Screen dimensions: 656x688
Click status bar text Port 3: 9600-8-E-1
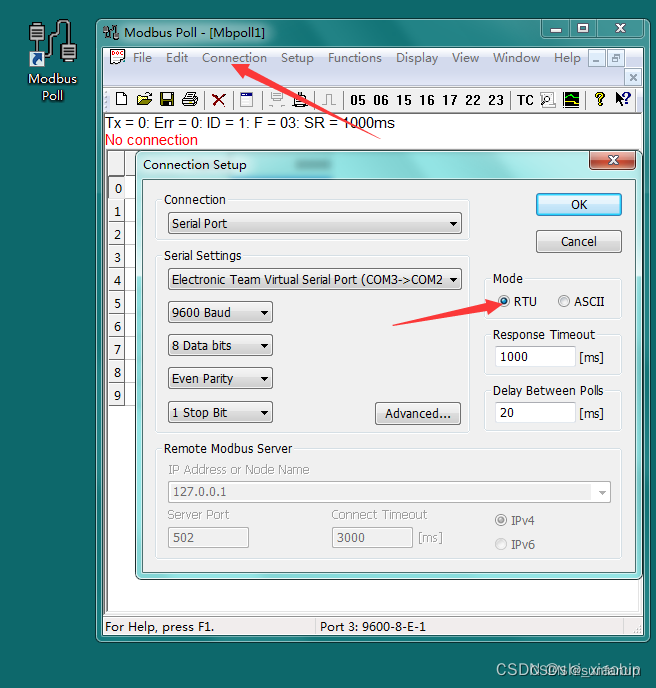tap(373, 627)
